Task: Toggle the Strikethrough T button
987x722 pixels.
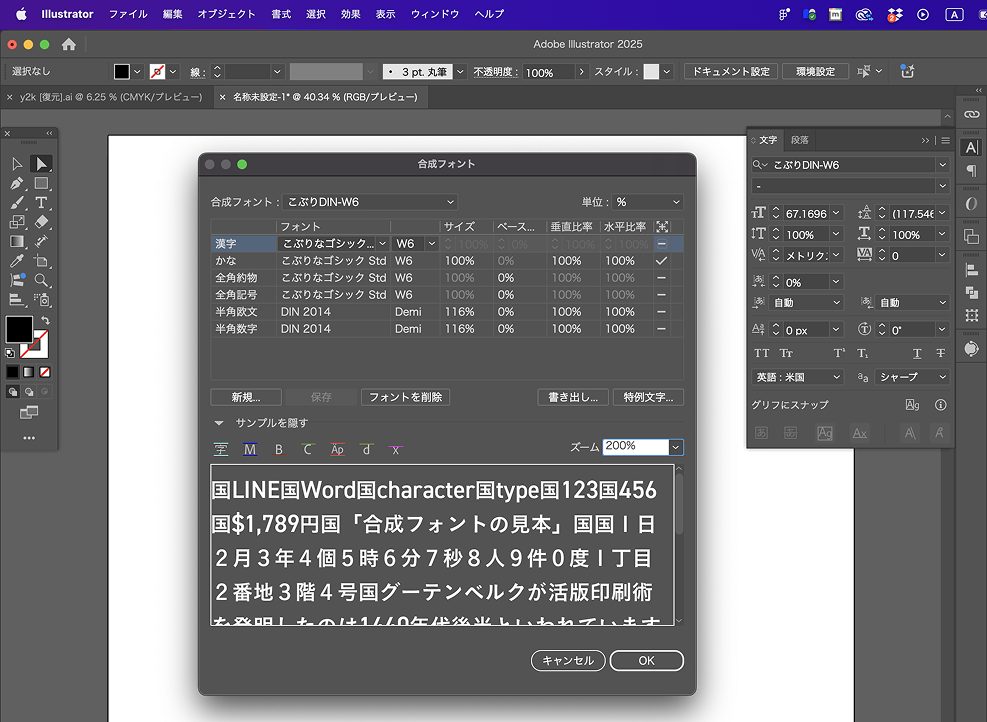Action: point(940,353)
